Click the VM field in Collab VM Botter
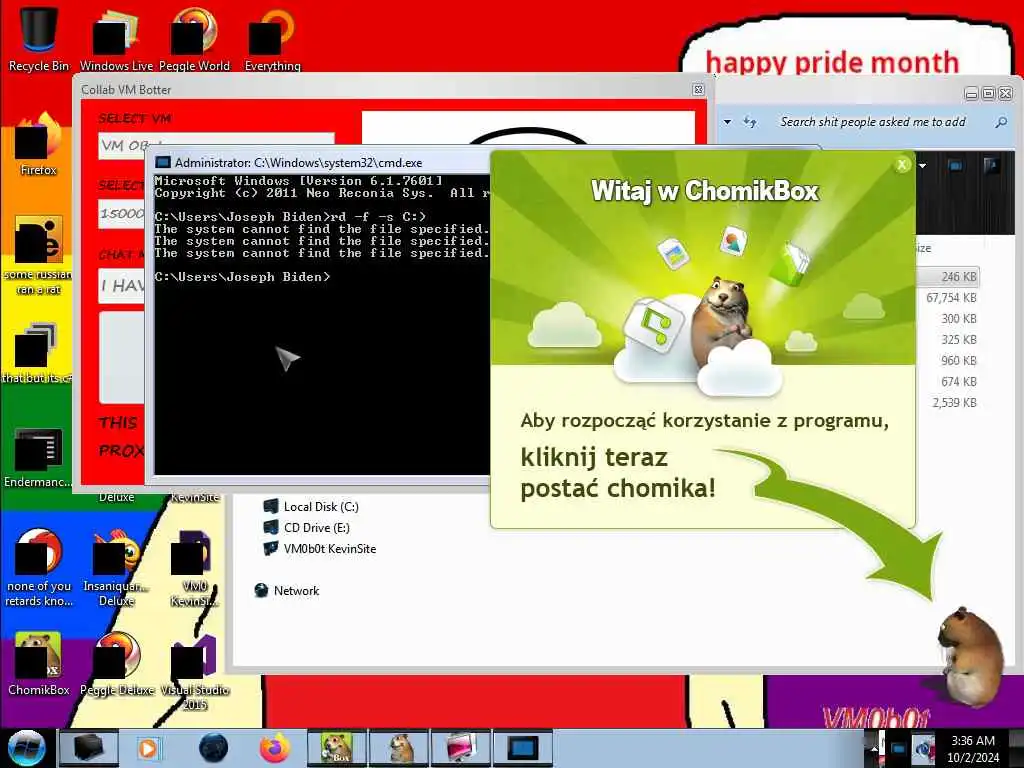 coord(216,145)
